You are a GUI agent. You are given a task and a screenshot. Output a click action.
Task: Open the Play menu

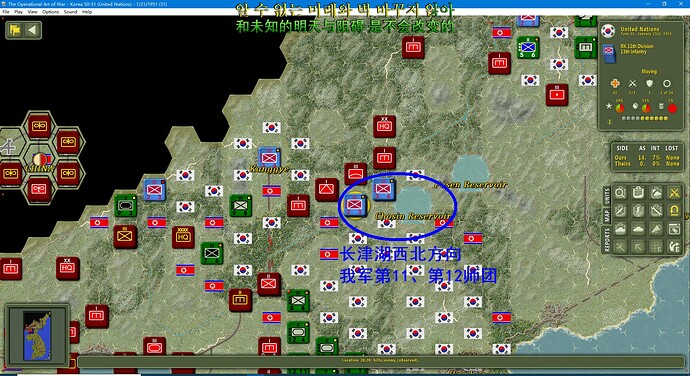click(x=18, y=12)
